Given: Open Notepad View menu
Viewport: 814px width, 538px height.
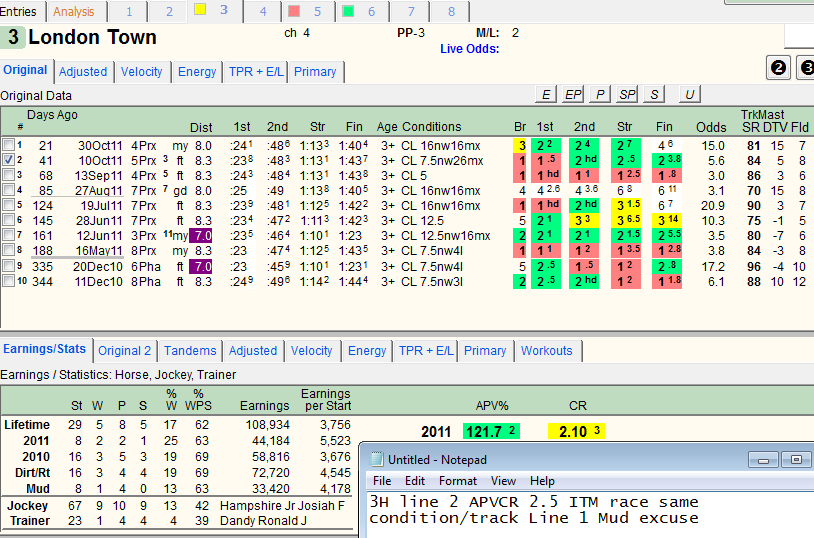Looking at the screenshot, I should pos(503,481).
